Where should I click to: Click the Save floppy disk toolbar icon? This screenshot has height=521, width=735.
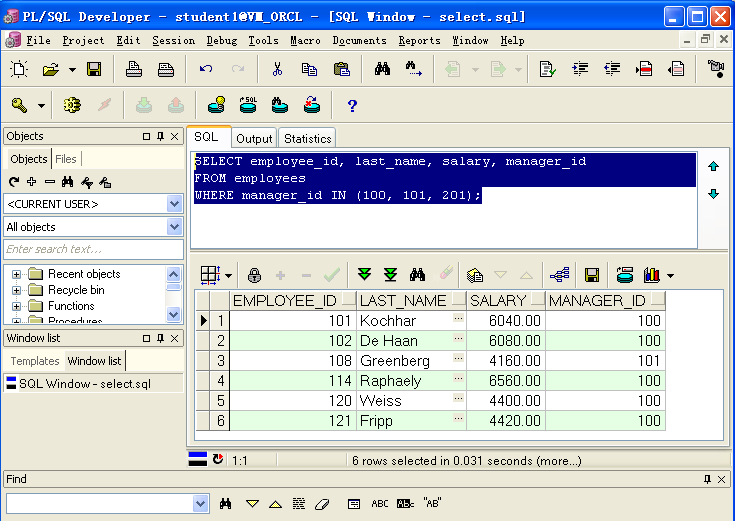pos(94,69)
